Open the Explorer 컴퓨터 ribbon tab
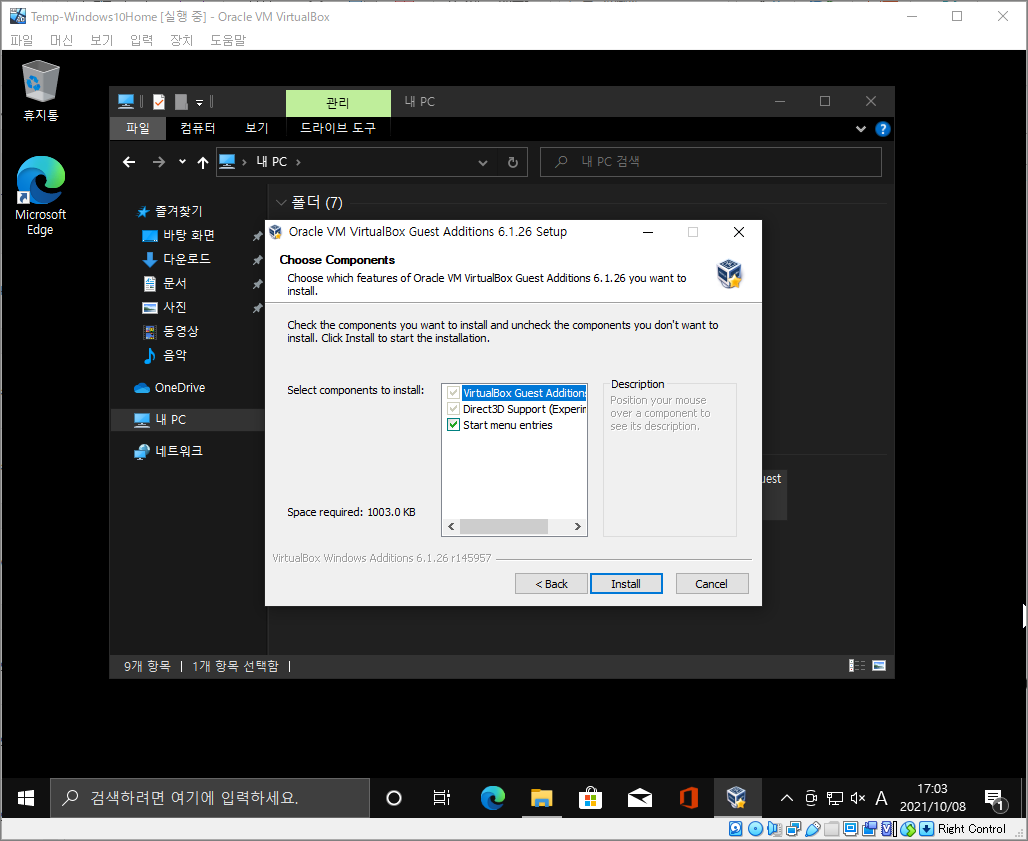 point(197,128)
